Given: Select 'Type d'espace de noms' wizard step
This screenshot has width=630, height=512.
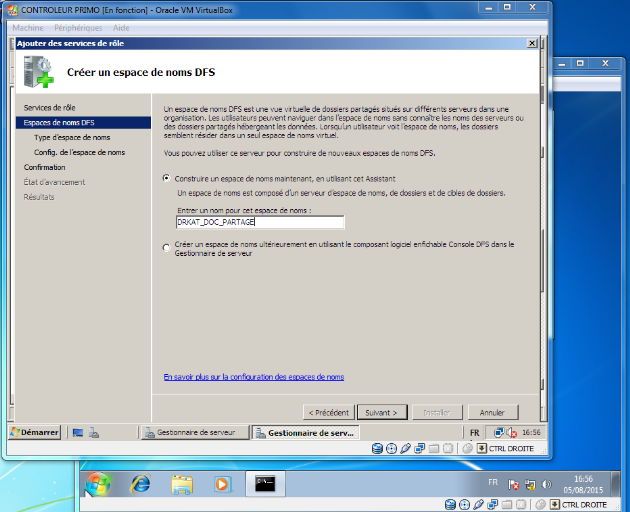Looking at the screenshot, I should tap(72, 137).
